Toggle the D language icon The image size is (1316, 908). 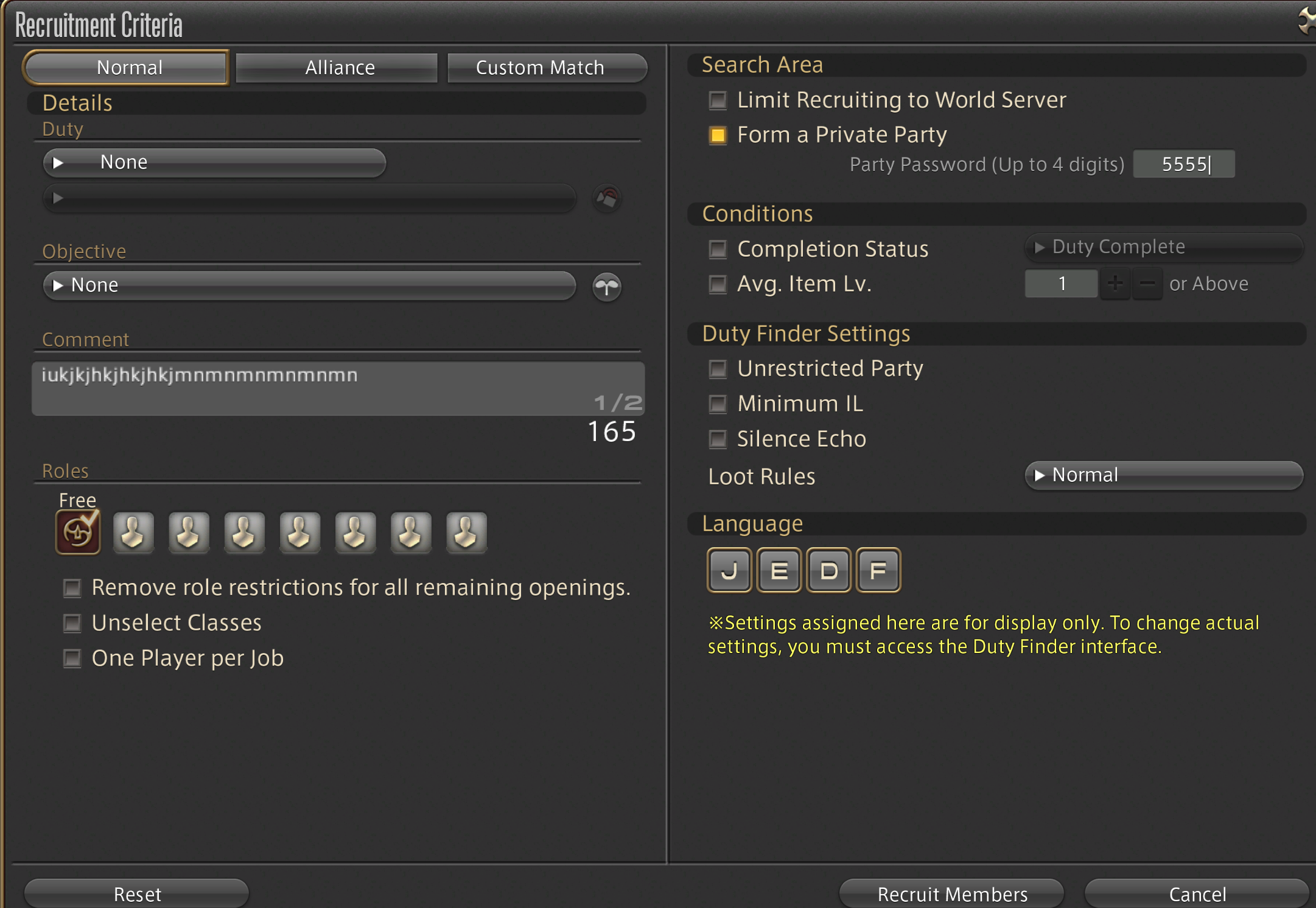click(x=828, y=570)
